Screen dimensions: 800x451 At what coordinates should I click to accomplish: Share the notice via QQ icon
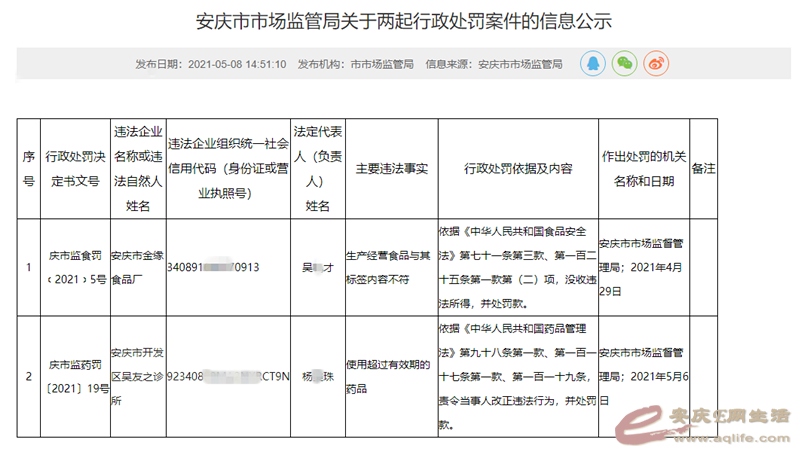click(x=593, y=64)
